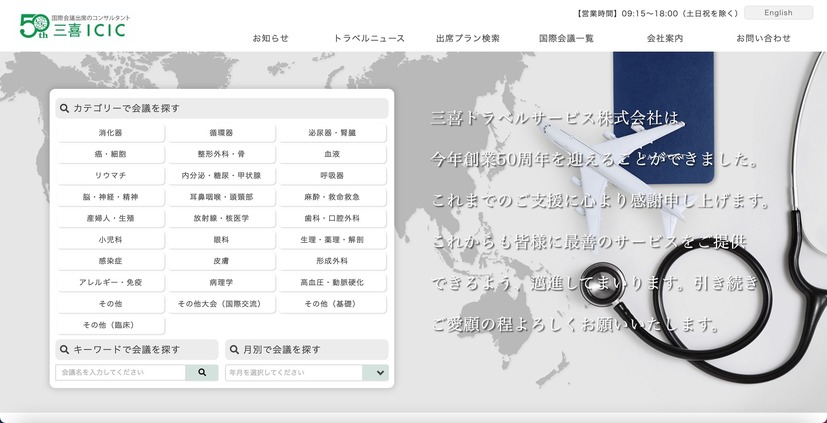The image size is (827, 423).
Task: Open the トラベルニュース menu item
Action: 369,38
